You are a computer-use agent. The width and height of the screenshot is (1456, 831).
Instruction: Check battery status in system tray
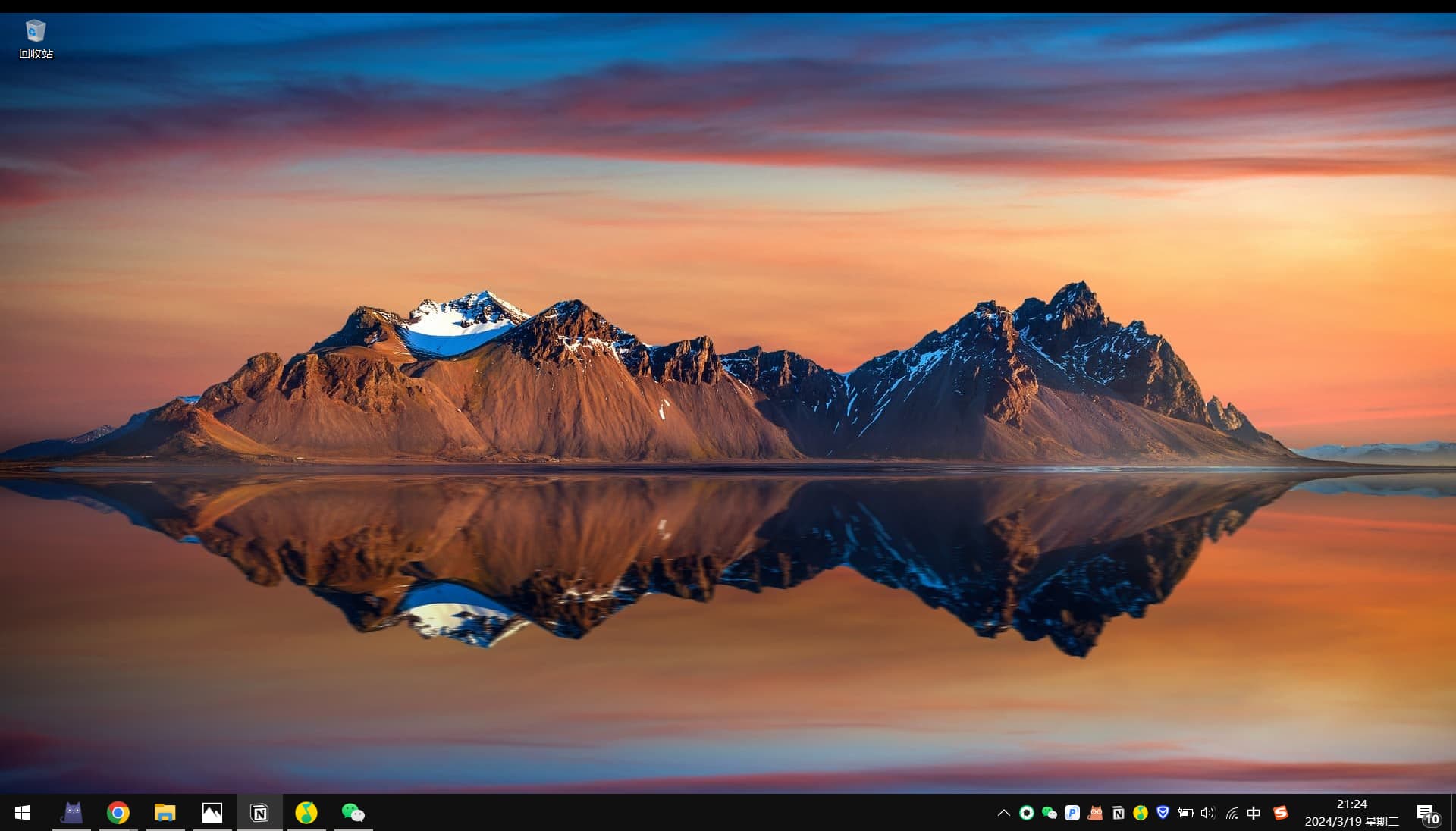click(1186, 813)
